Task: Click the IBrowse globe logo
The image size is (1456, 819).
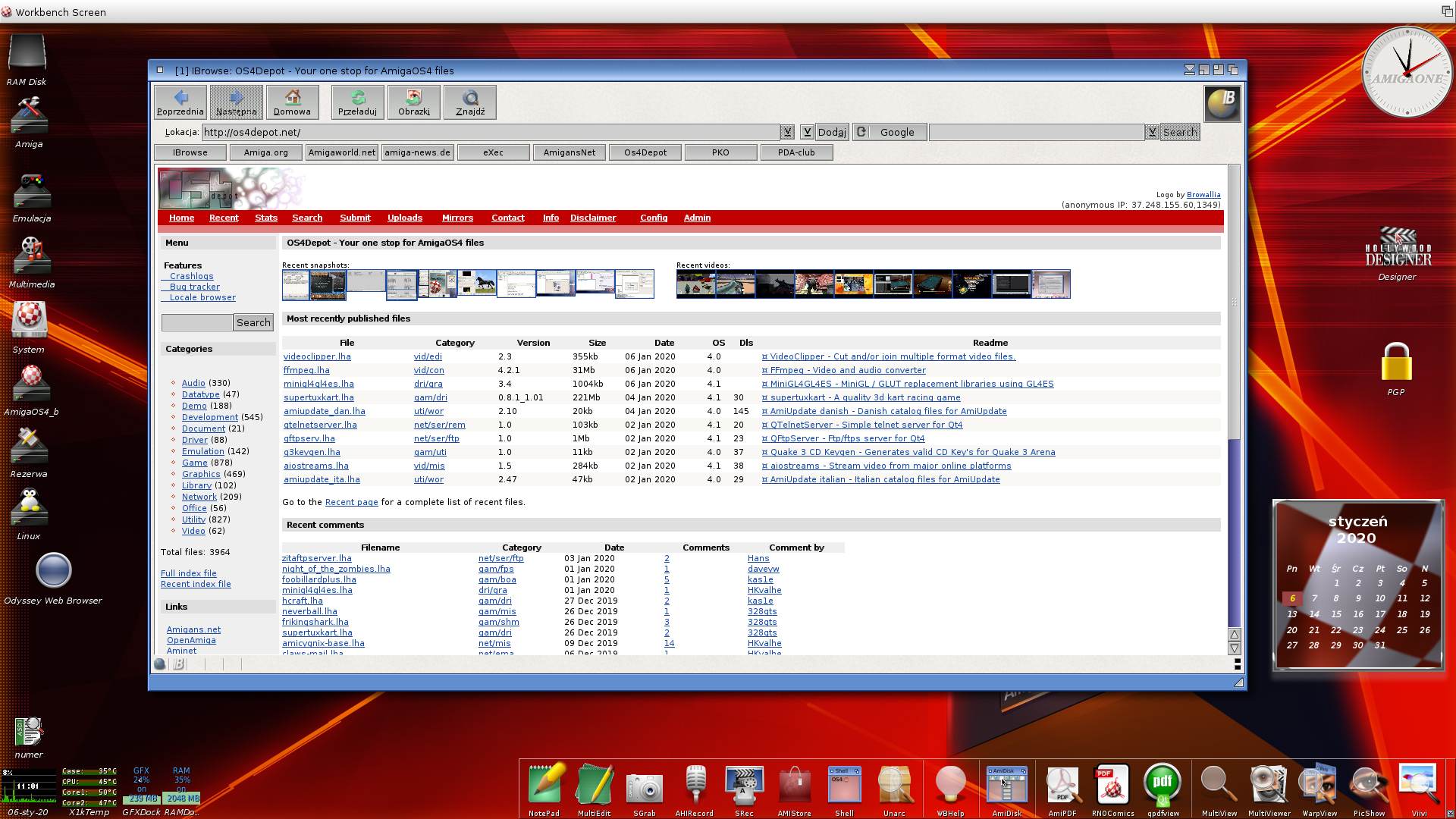Action: (1222, 104)
